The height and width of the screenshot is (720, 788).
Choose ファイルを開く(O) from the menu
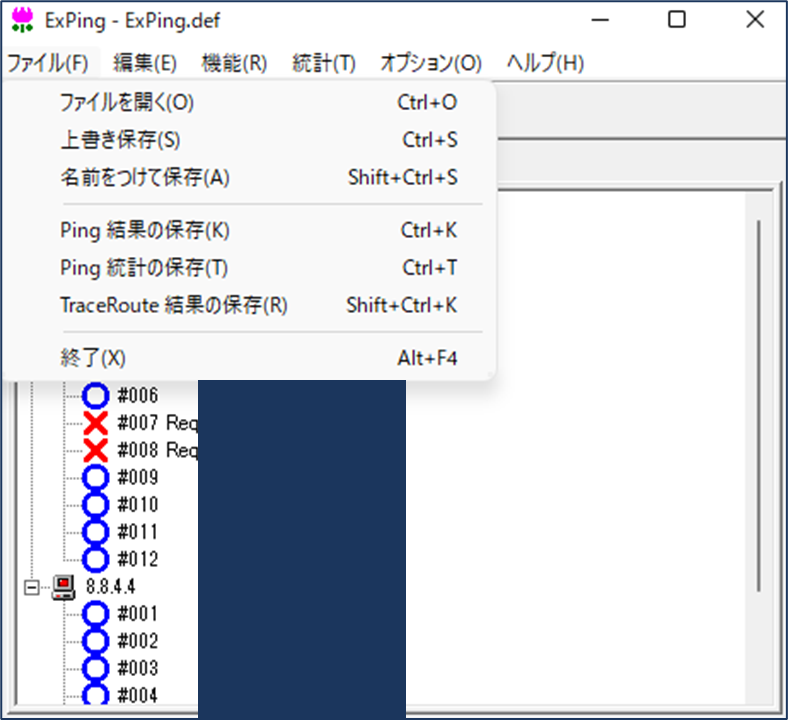[249, 102]
